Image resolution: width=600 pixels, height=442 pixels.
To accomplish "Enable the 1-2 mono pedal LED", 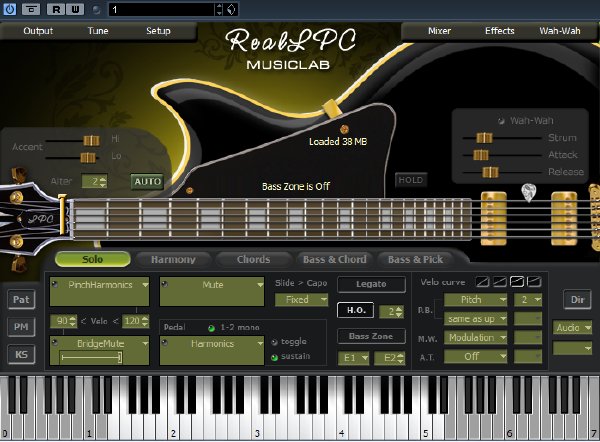I will click(211, 328).
